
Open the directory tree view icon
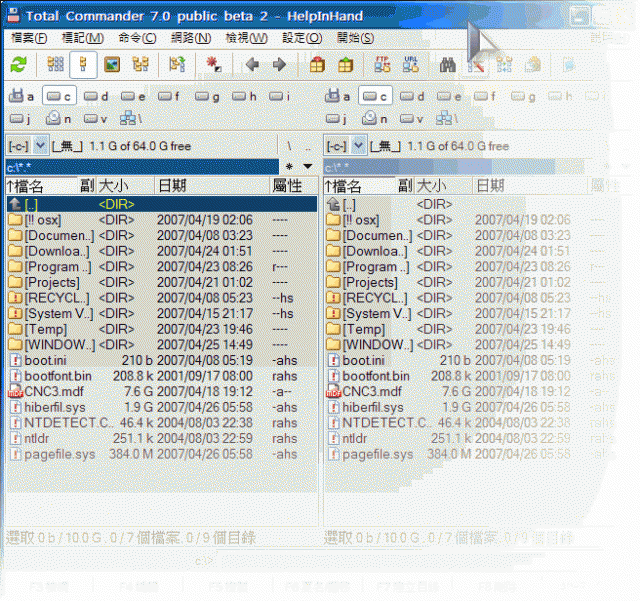point(140,65)
